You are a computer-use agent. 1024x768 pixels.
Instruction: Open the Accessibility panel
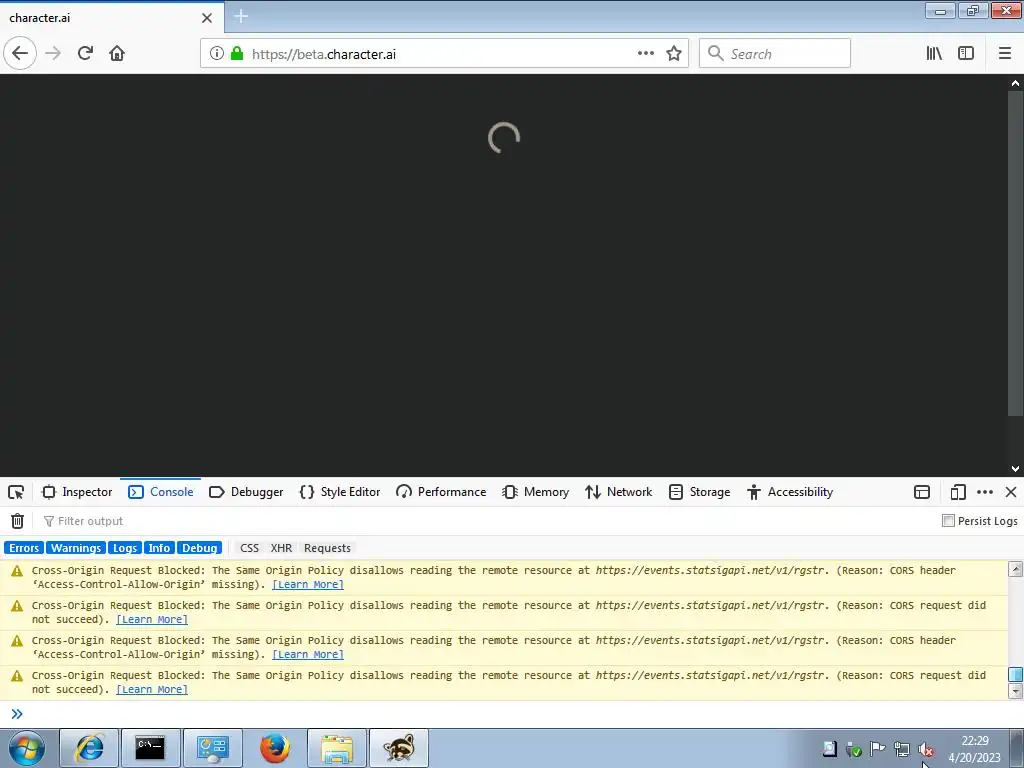790,492
